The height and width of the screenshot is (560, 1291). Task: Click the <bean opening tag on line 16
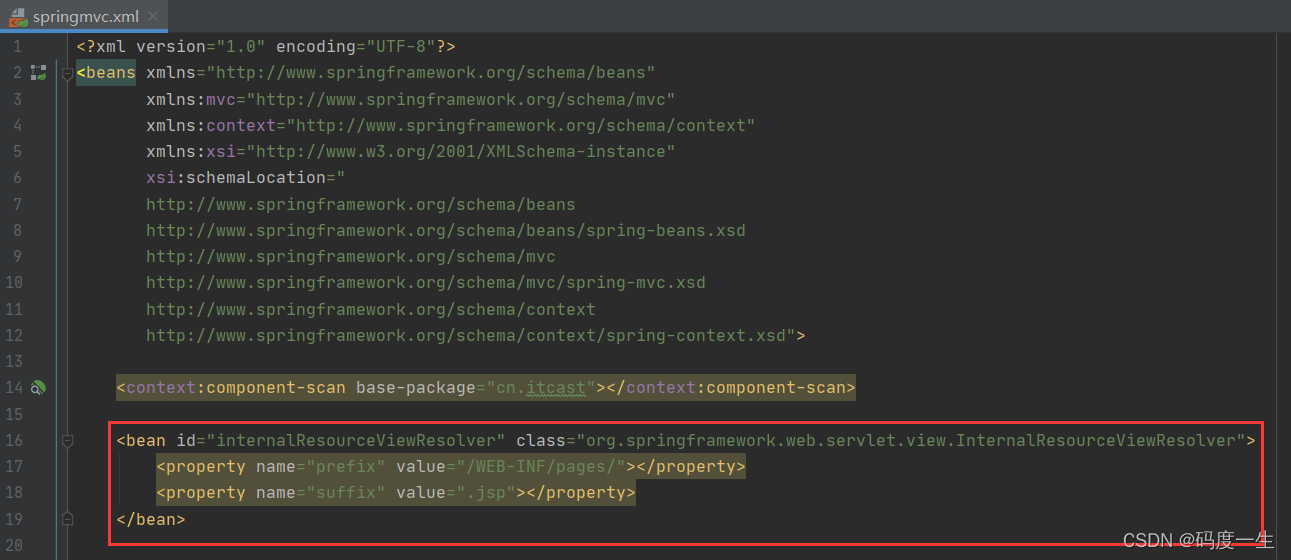click(141, 440)
